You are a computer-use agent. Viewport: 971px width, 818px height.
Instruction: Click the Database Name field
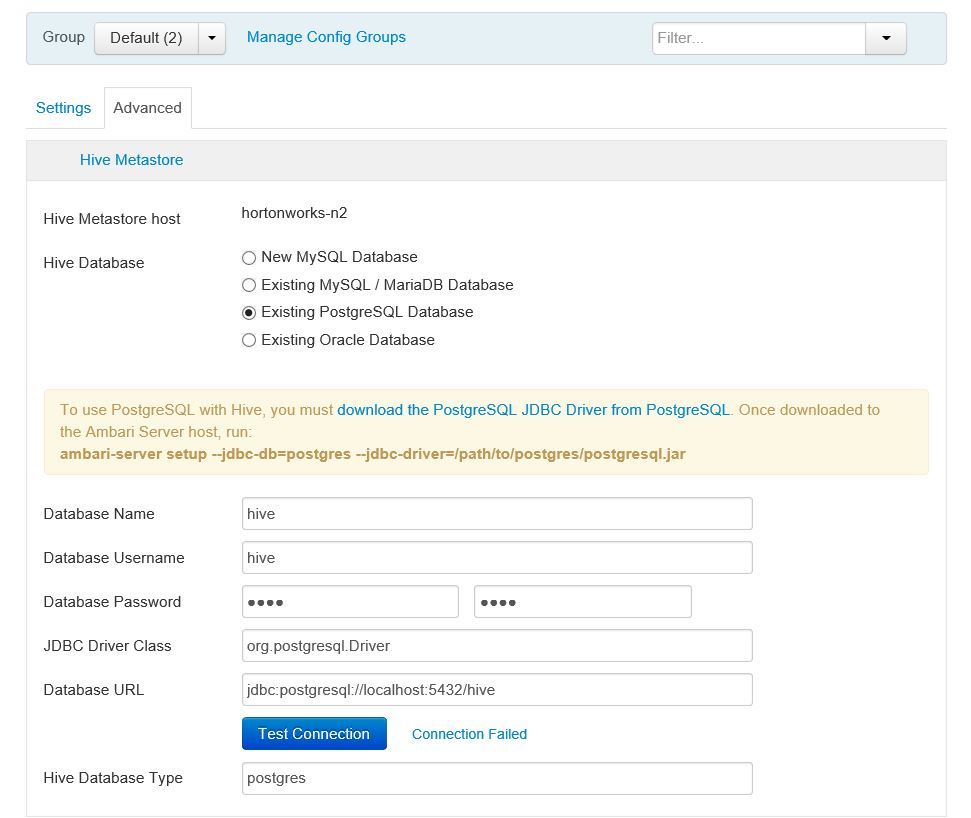[496, 514]
